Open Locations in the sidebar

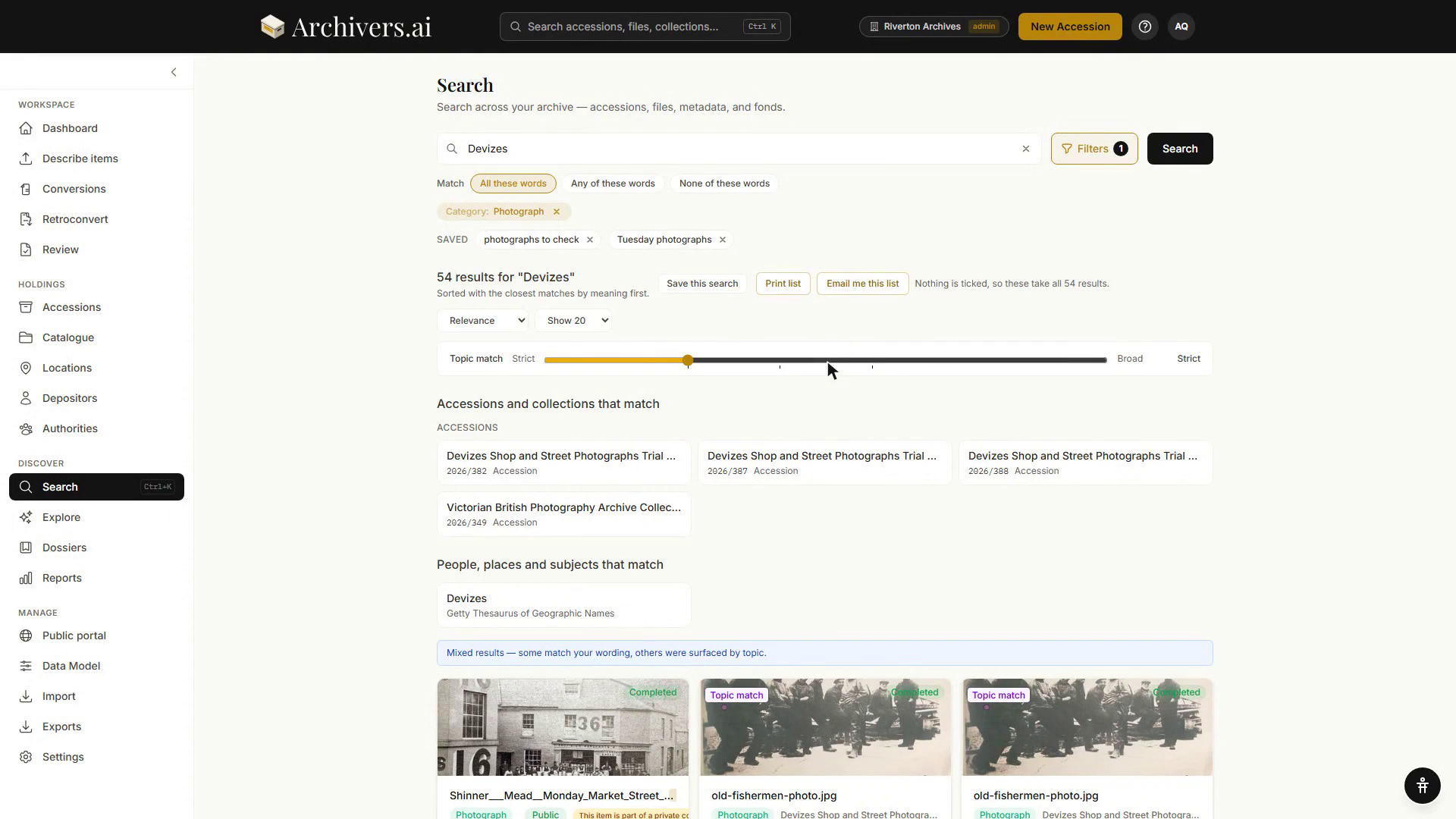96,368
